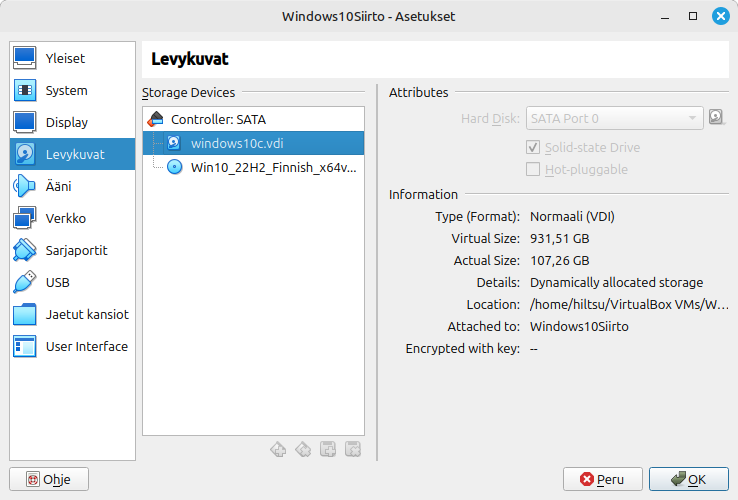
Task: Select Levykuvat storage disk icon
Action: point(24,154)
